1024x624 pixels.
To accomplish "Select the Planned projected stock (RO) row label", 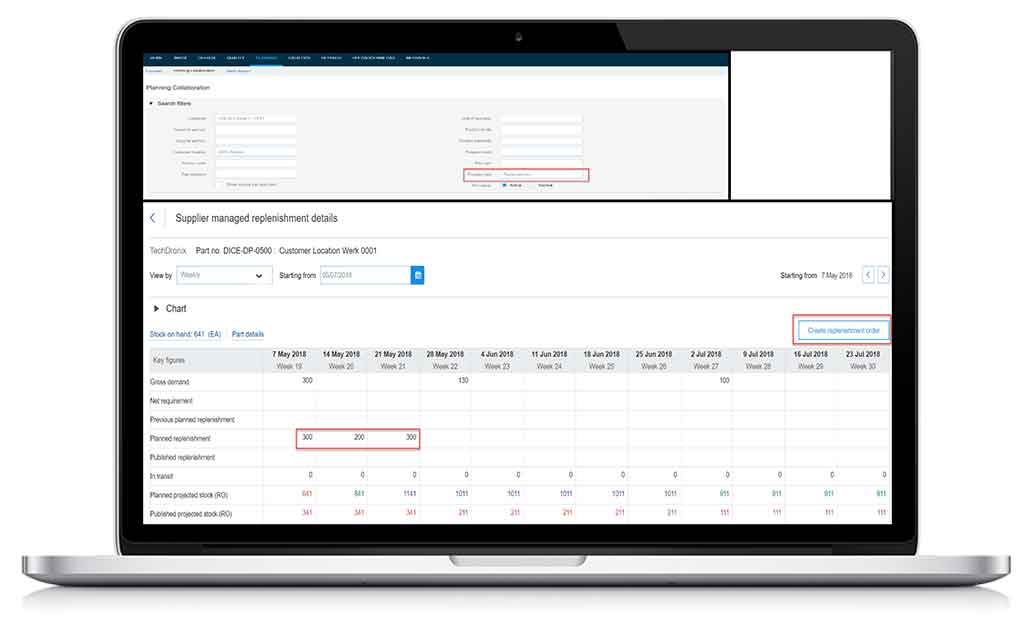I will pos(189,495).
